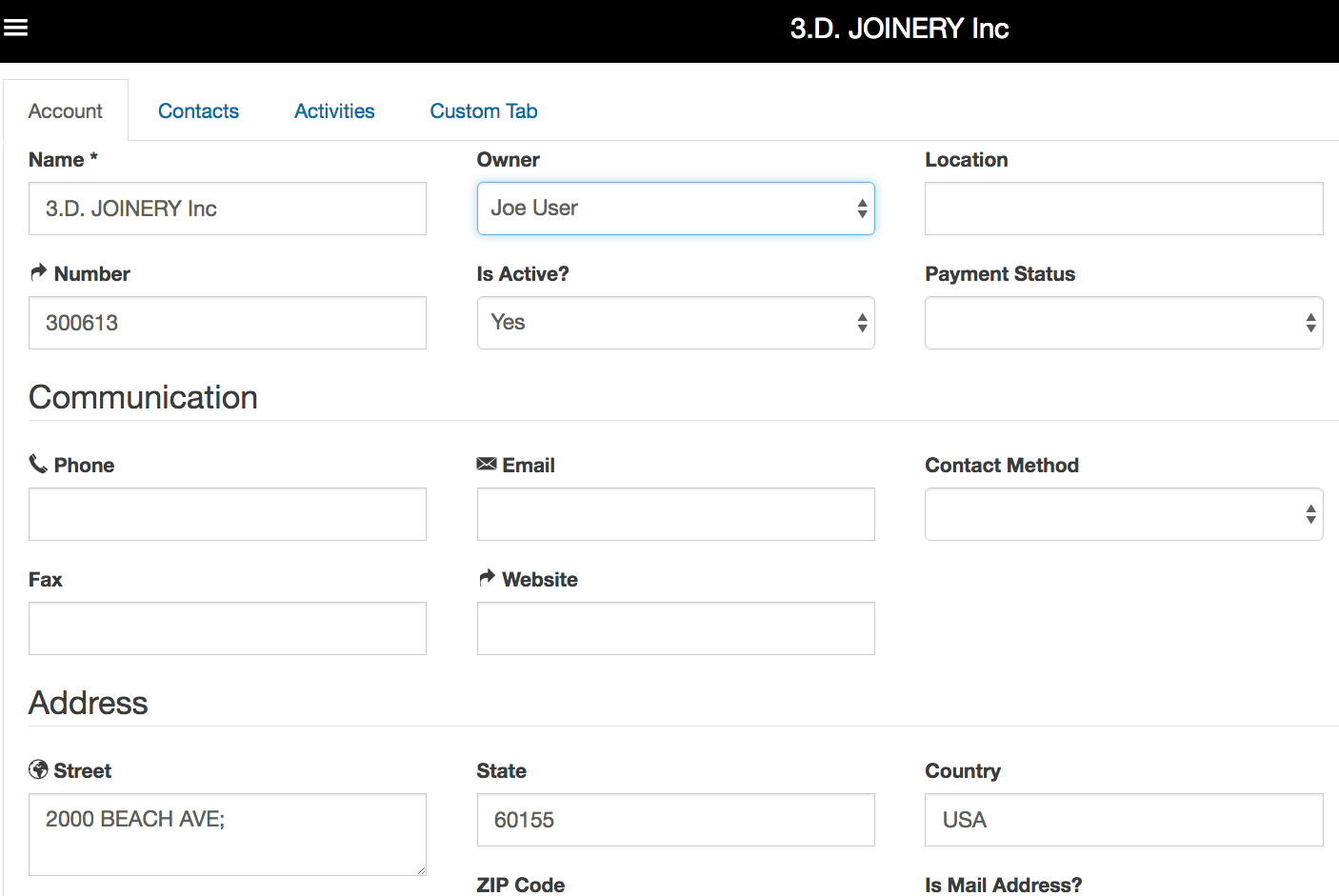The width and height of the screenshot is (1339, 896).
Task: Click the State field label
Action: pos(502,771)
